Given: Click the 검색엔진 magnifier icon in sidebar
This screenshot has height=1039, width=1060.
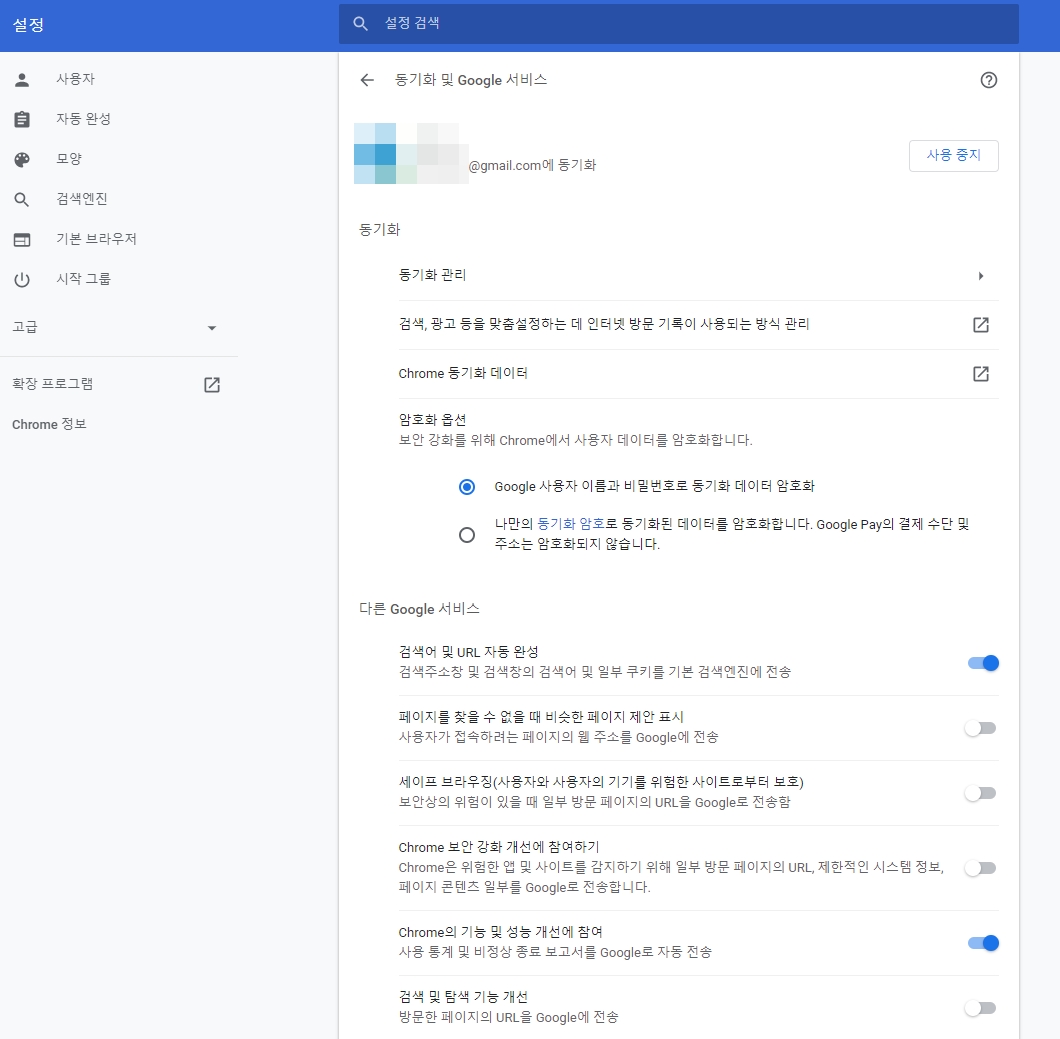Looking at the screenshot, I should tap(22, 199).
